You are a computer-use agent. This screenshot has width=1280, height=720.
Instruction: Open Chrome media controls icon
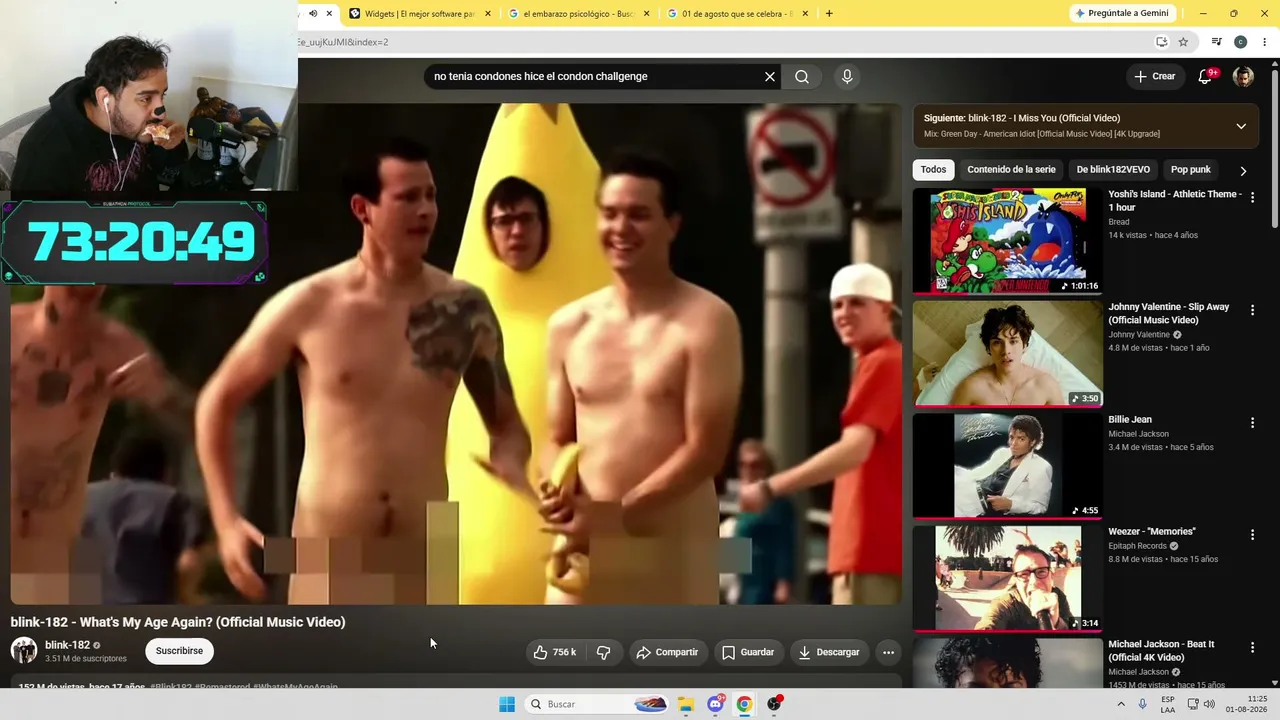[x=1216, y=42]
